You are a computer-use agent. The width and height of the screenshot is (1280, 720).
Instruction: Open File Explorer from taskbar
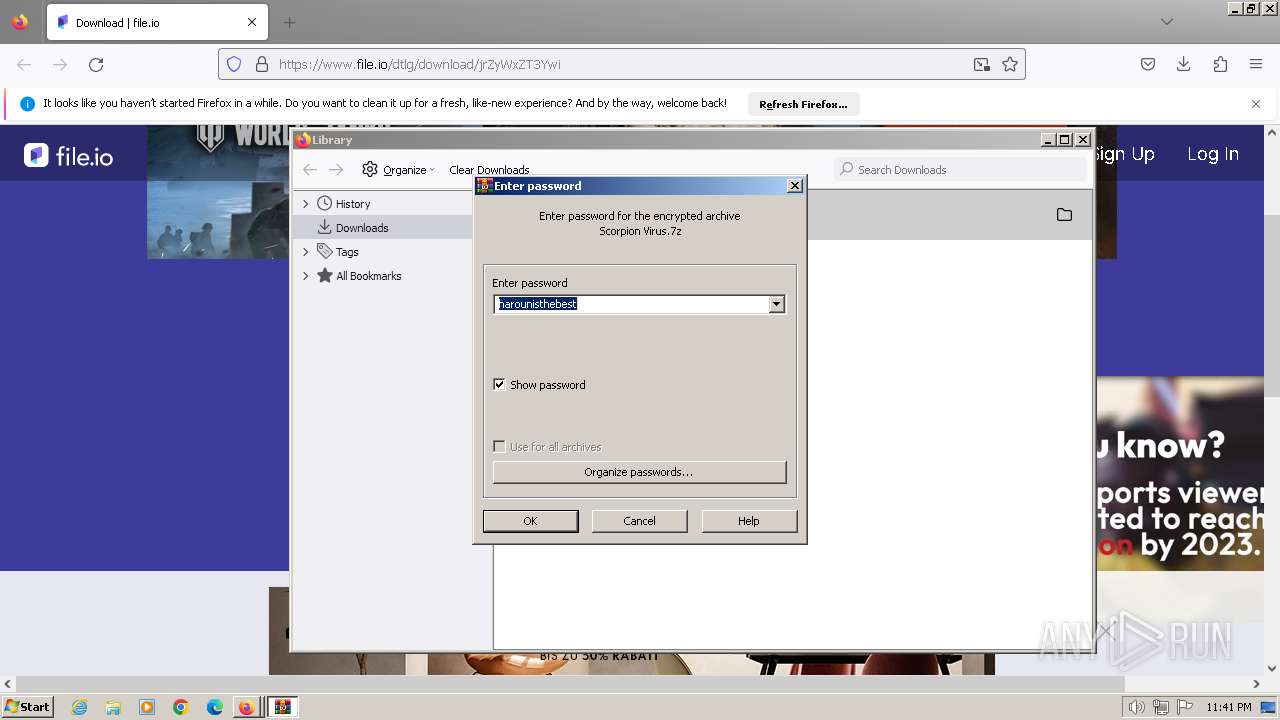113,707
